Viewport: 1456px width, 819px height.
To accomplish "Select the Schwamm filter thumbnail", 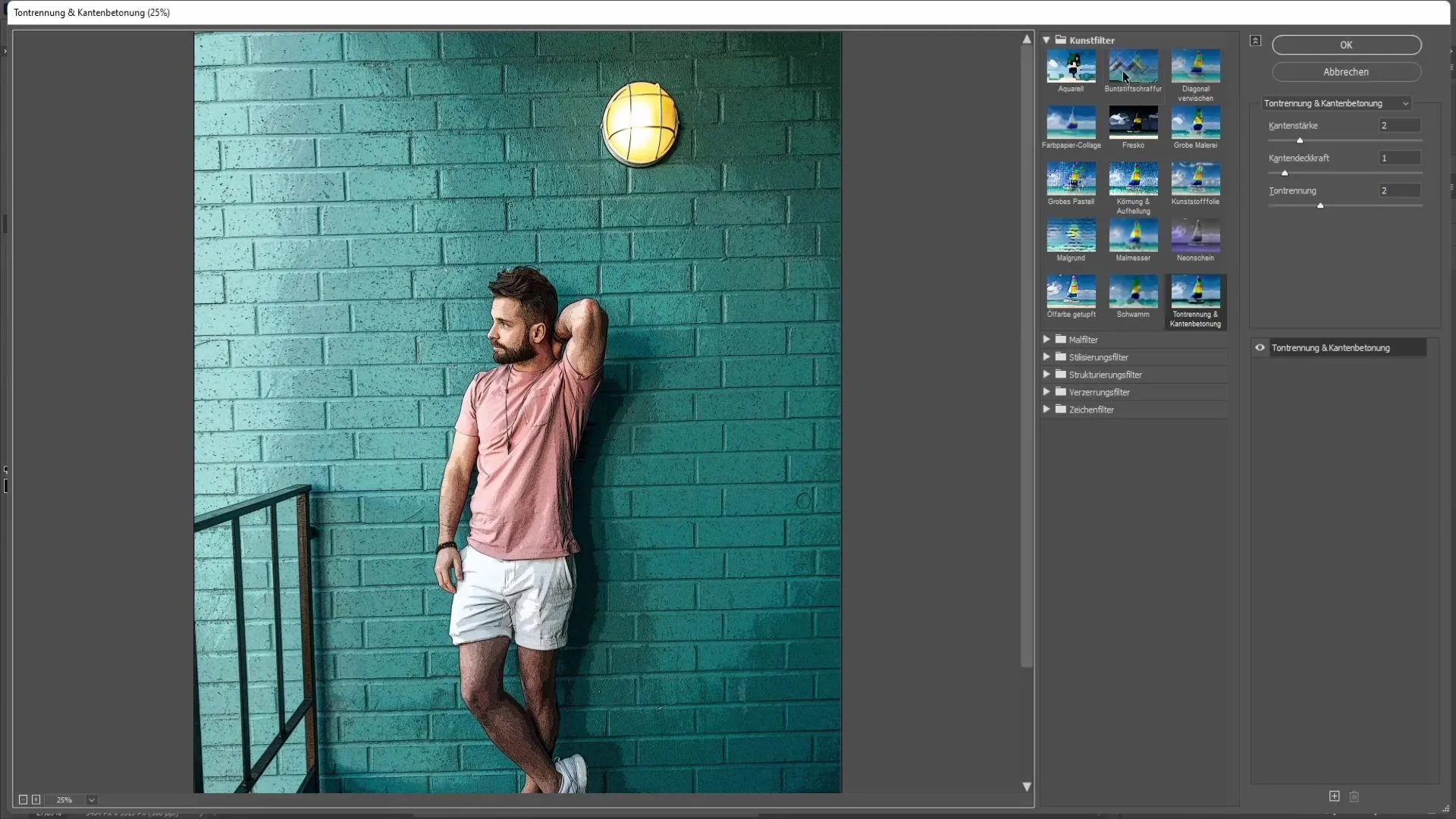I will 1133,291.
